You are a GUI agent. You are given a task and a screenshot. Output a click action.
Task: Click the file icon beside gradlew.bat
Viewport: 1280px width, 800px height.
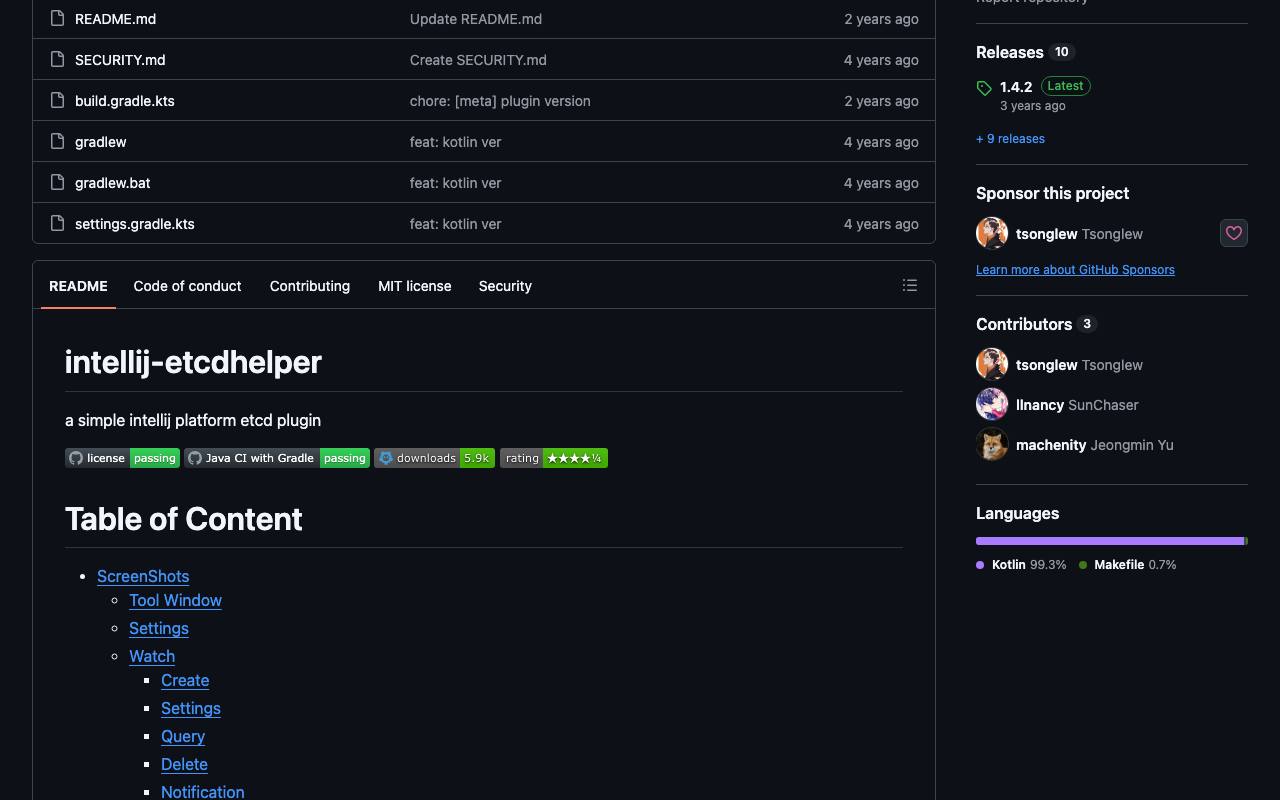point(58,182)
